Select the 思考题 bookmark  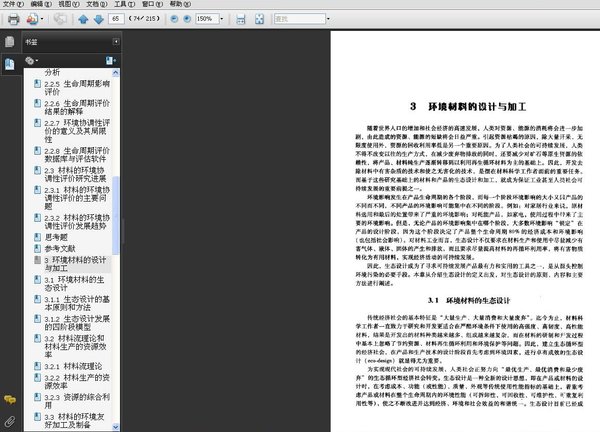click(x=56, y=237)
